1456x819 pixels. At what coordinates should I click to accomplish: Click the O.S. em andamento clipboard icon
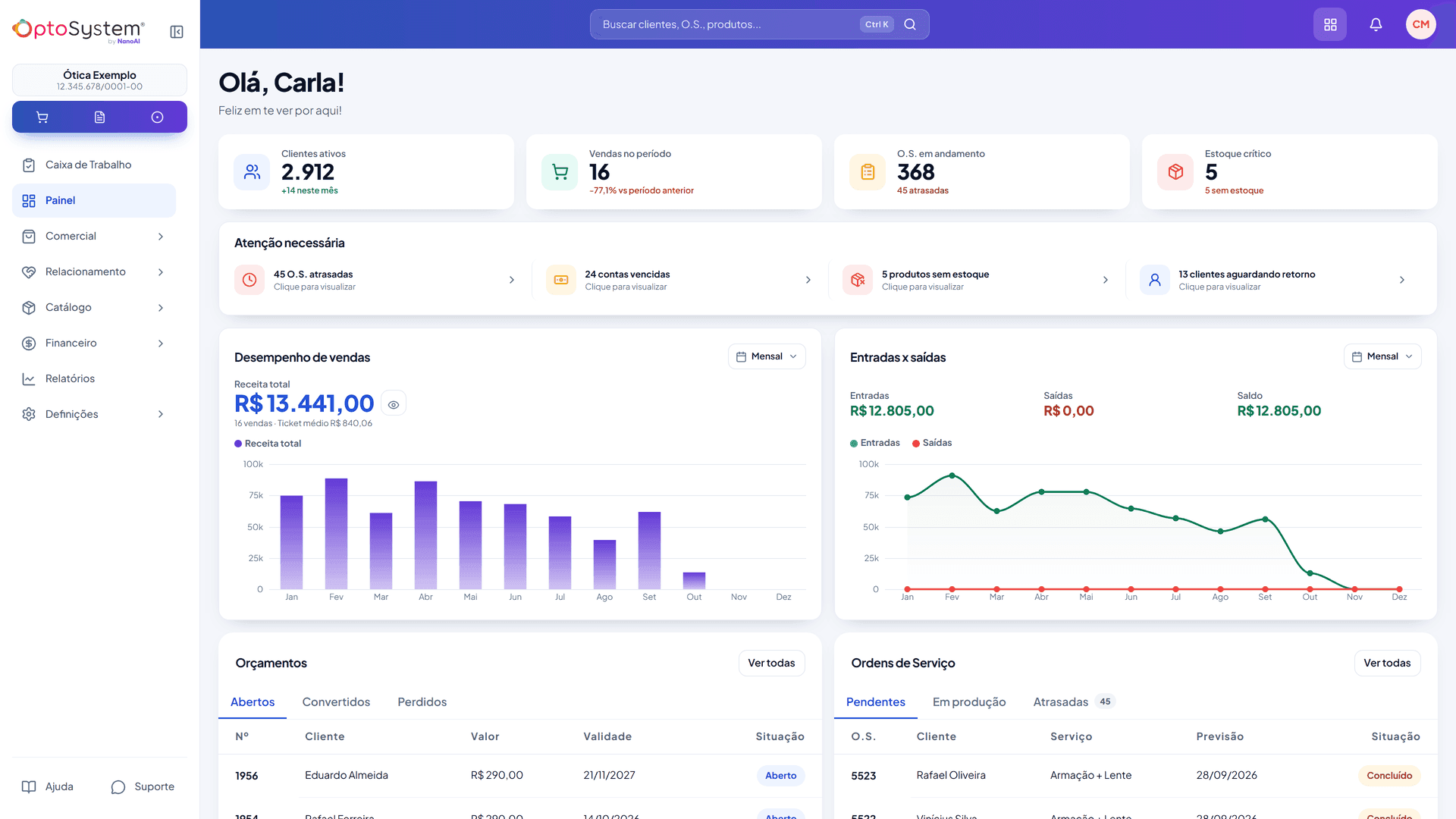point(868,172)
